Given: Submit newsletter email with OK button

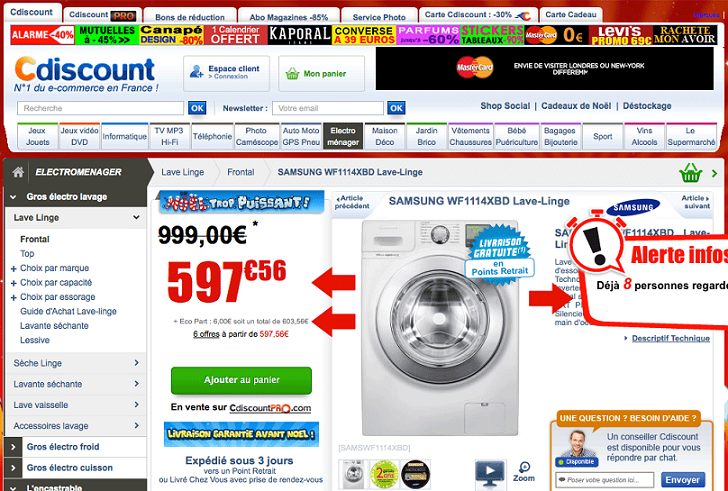Looking at the screenshot, I should (x=396, y=108).
